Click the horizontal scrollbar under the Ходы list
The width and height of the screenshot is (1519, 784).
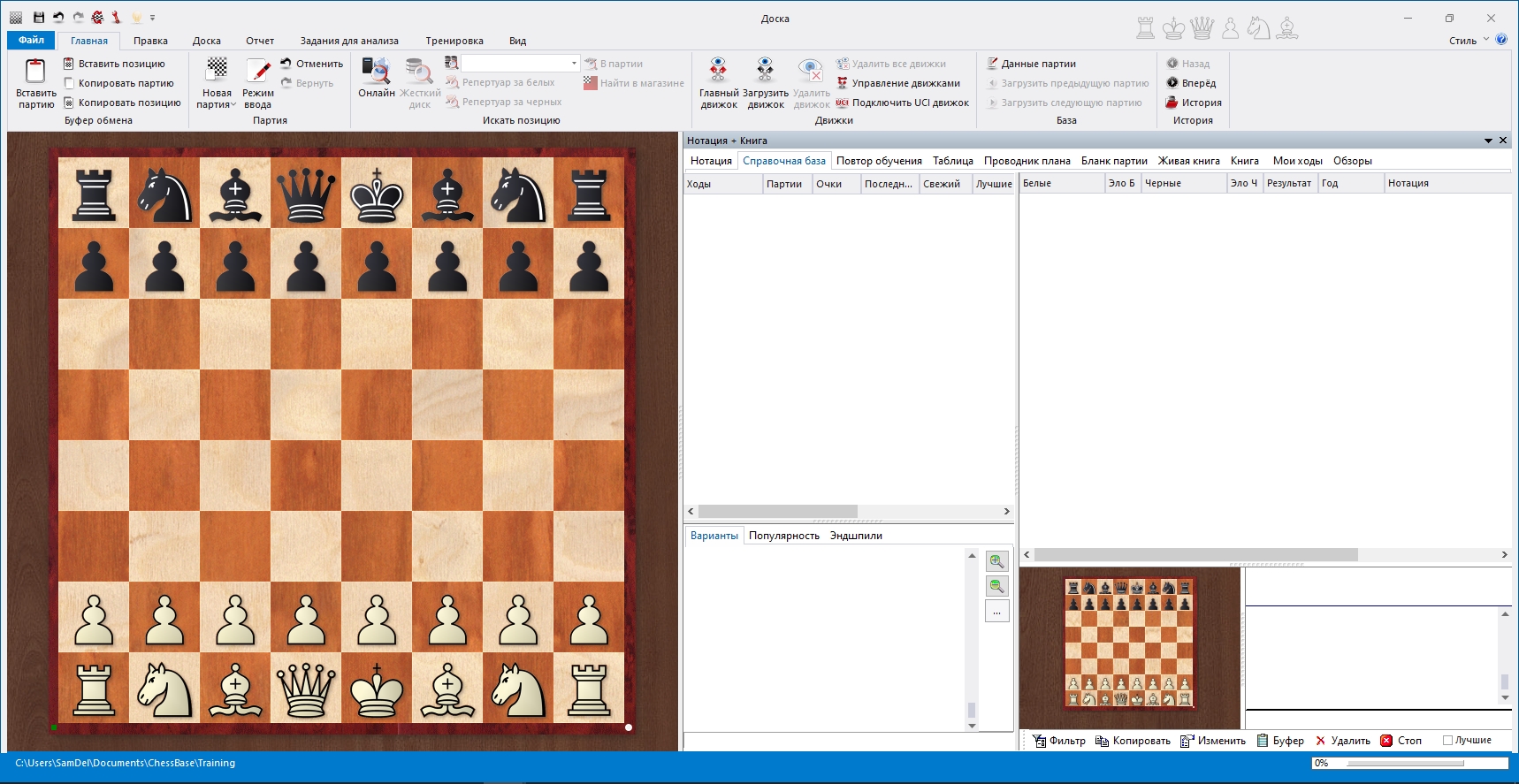tap(778, 512)
